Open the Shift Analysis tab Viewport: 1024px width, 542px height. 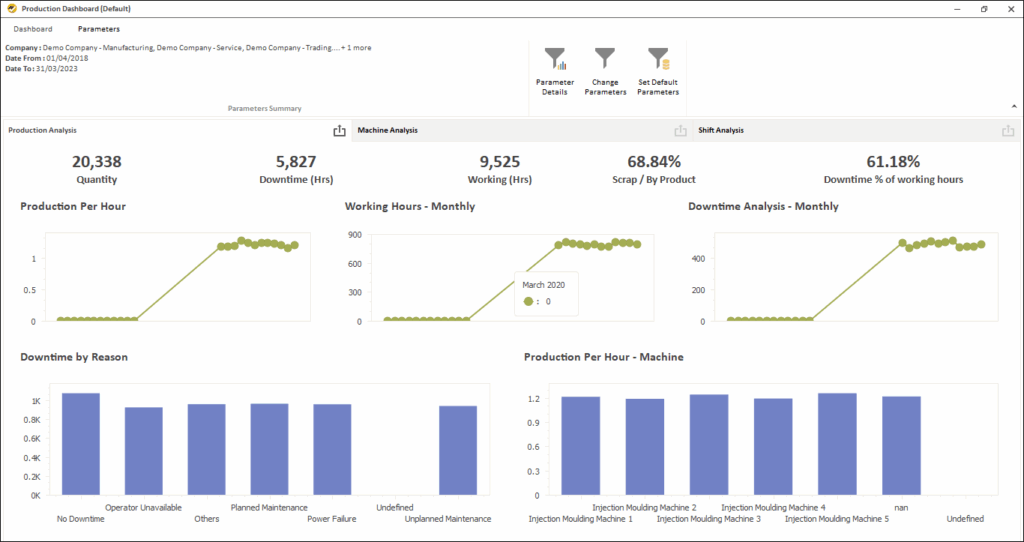click(x=721, y=130)
